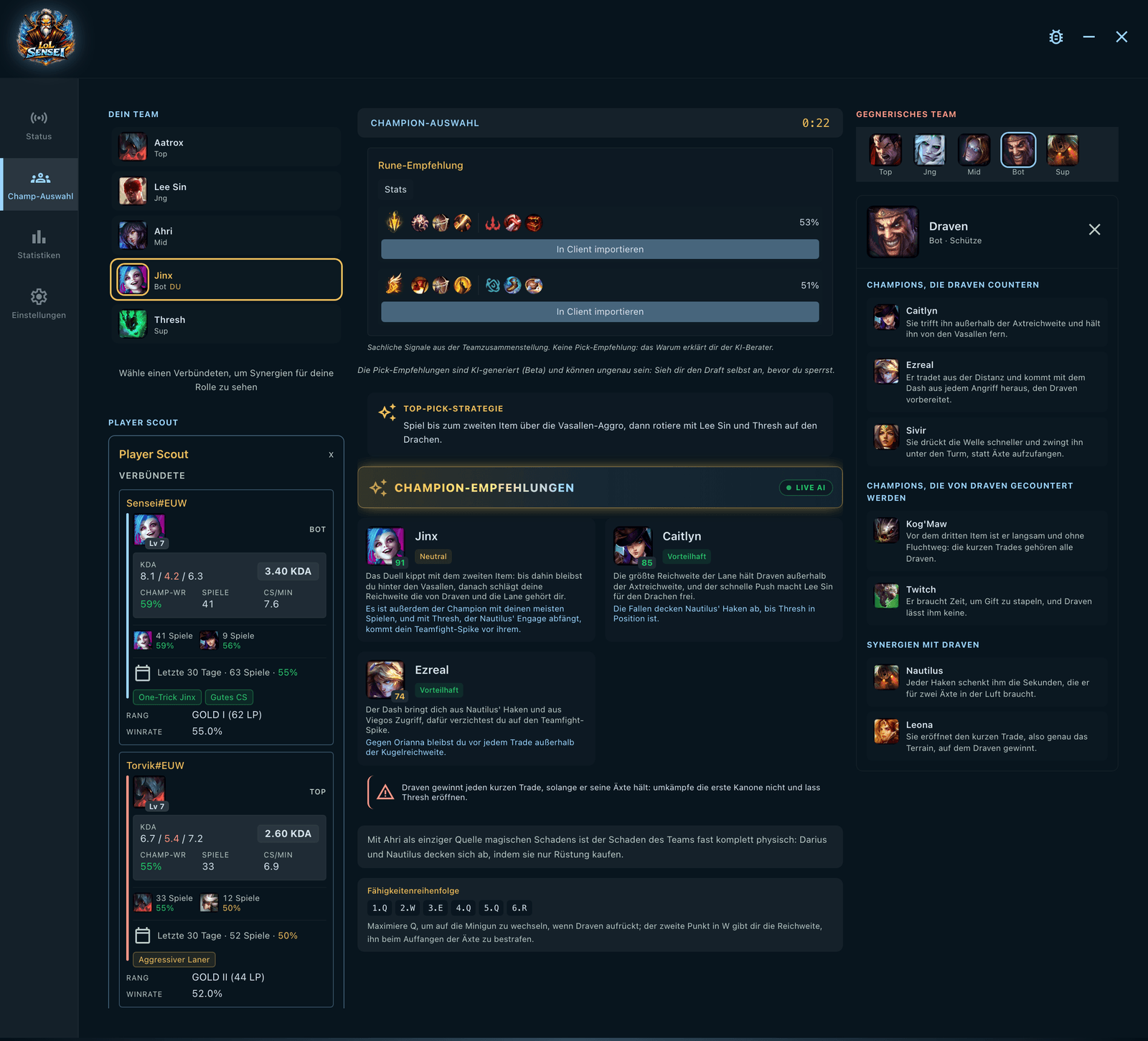Image resolution: width=1148 pixels, height=1041 pixels.
Task: Click keystone rune of 51% rune page
Action: [394, 285]
